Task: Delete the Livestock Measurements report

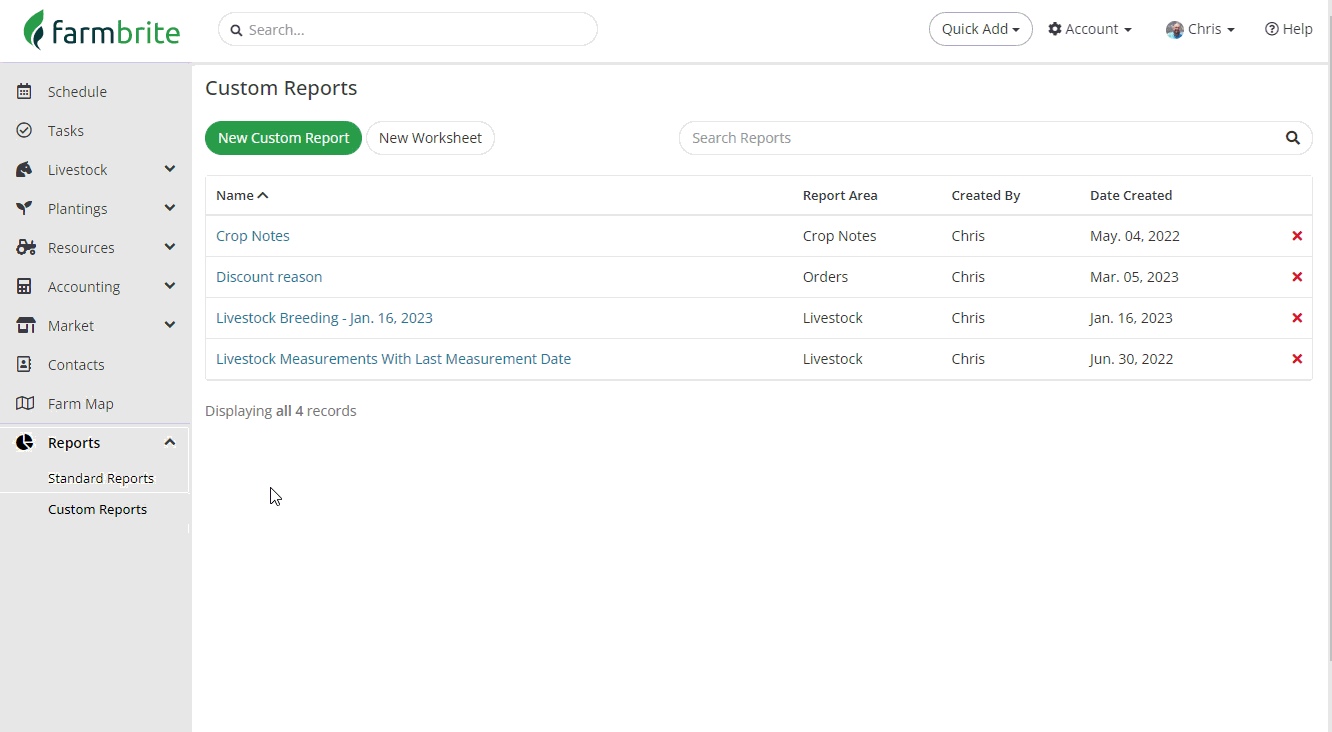Action: [x=1297, y=359]
